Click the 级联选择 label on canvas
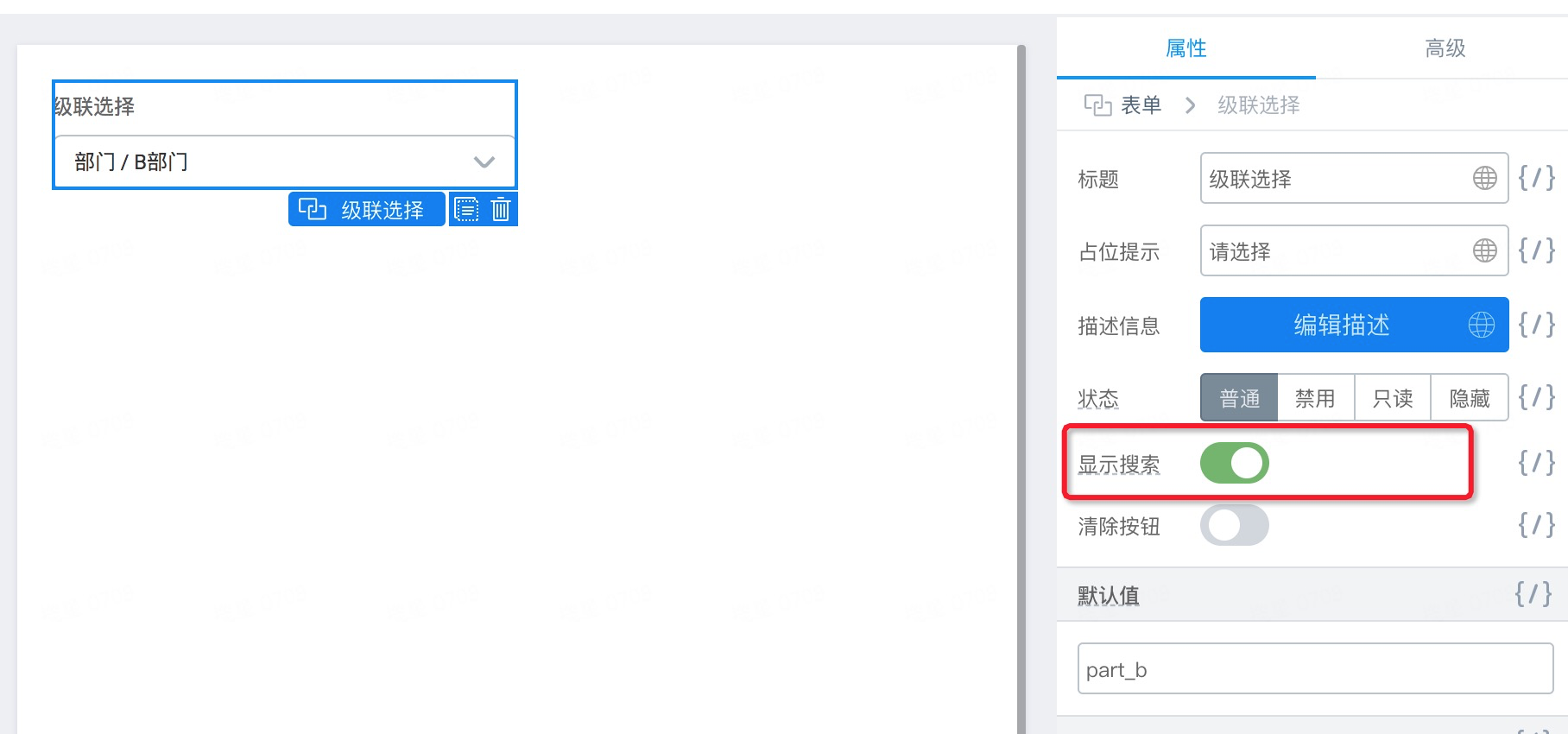 coord(94,106)
